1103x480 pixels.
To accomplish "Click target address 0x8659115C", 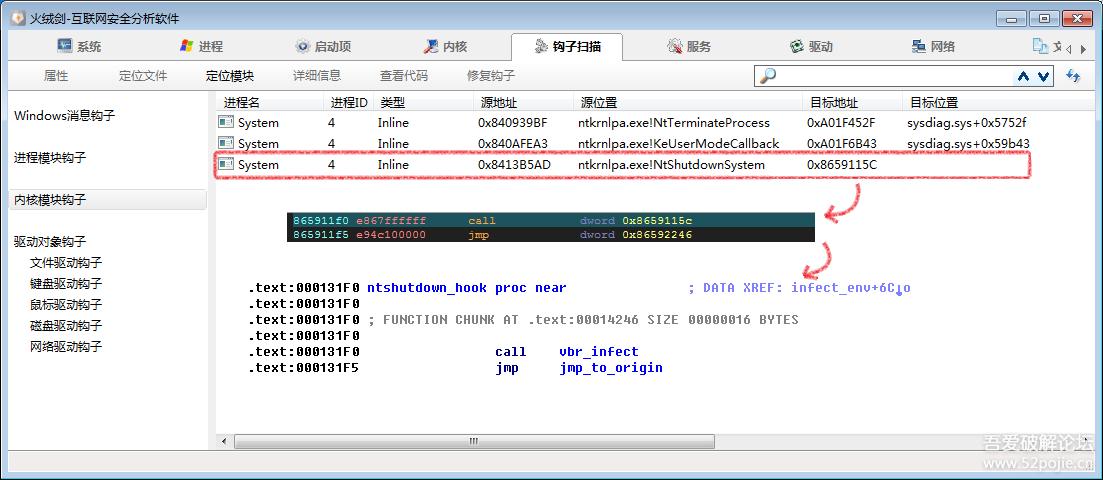I will 842,165.
